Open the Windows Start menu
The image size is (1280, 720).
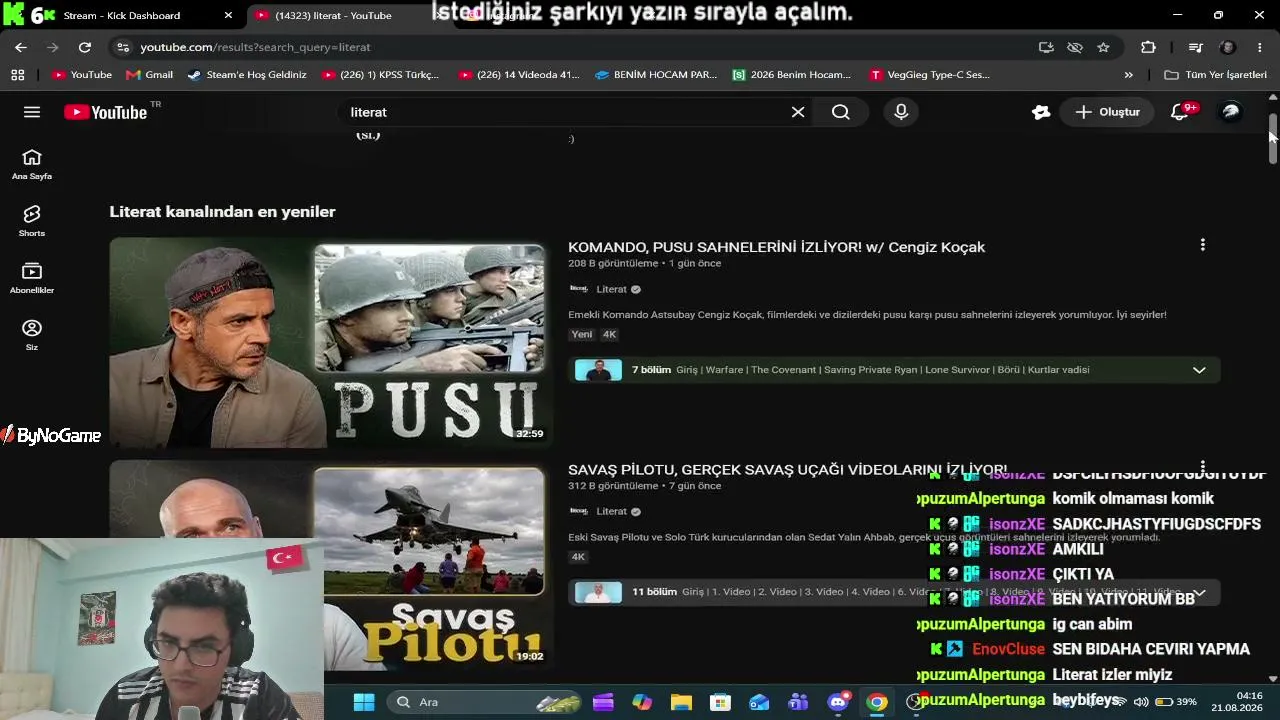coord(364,702)
